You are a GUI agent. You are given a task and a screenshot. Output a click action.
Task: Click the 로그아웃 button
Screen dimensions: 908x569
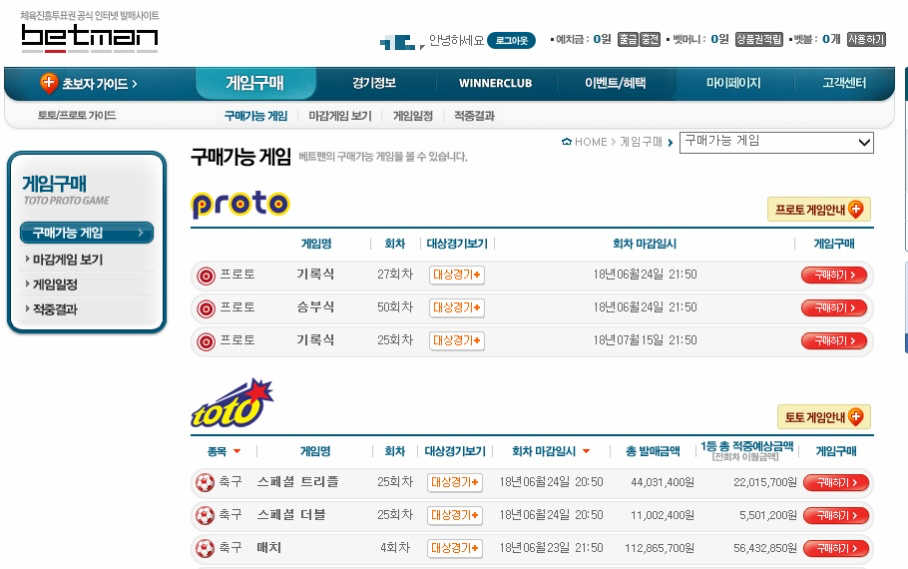(511, 40)
